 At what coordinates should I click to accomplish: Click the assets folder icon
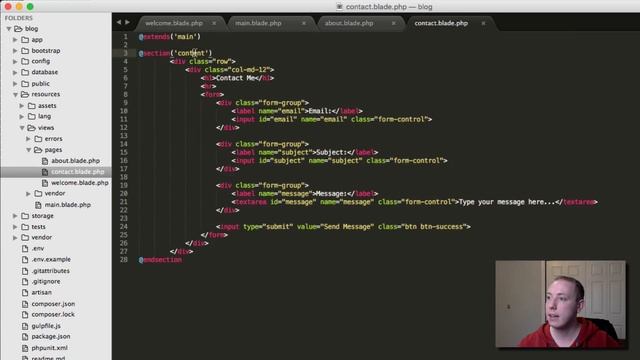[31, 105]
